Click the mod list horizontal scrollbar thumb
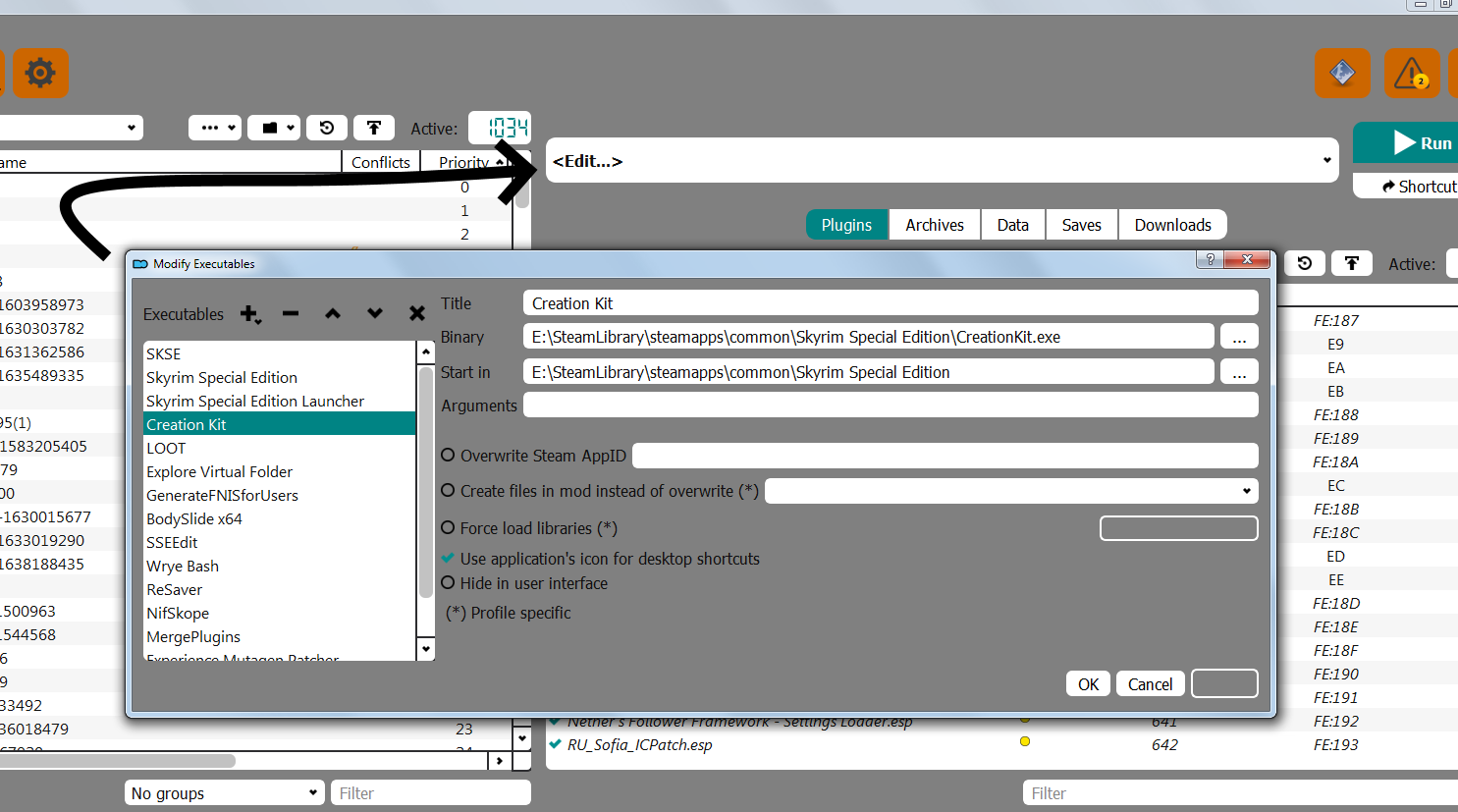This screenshot has height=812, width=1458. 118,761
